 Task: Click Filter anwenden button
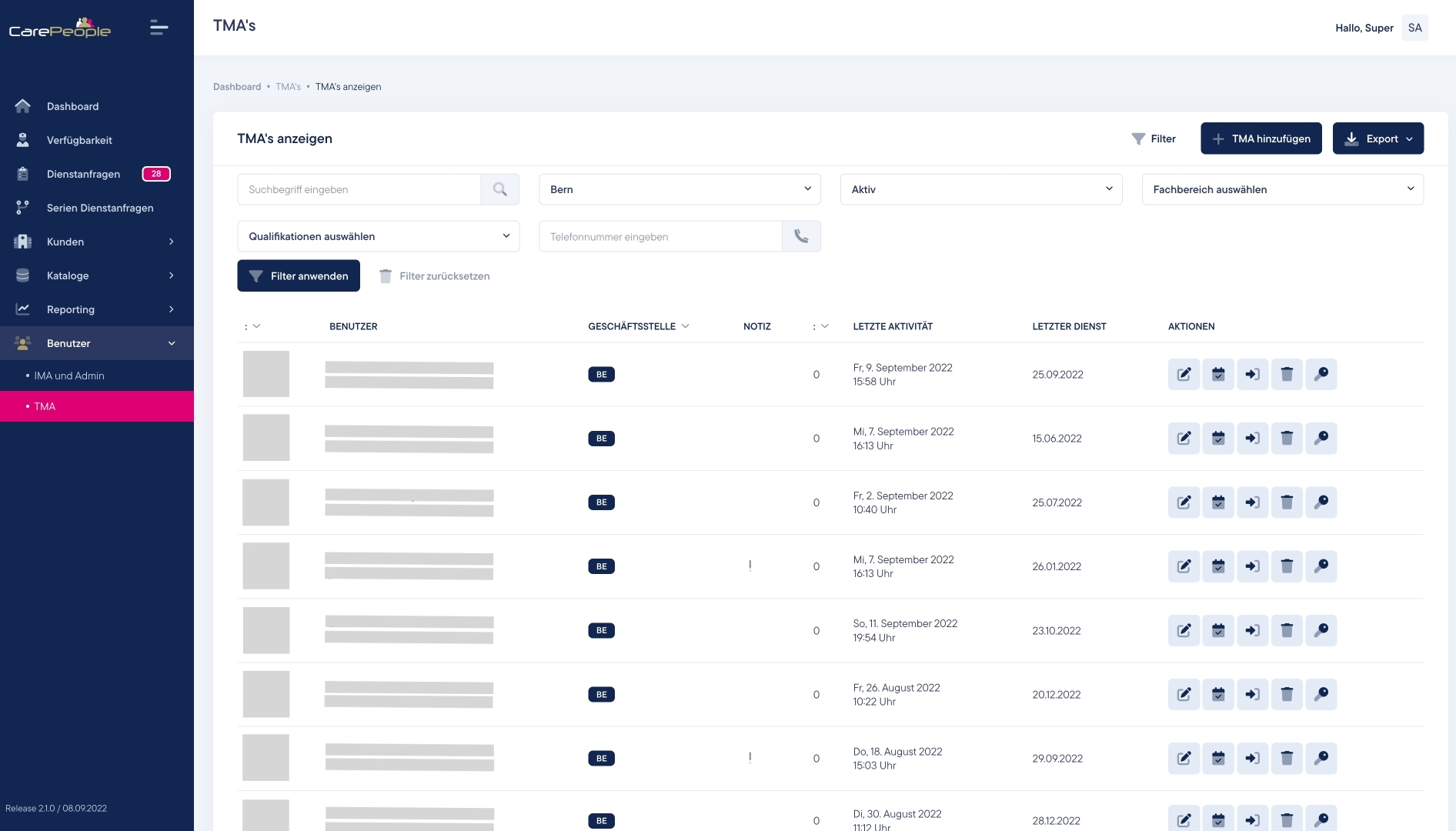tap(299, 276)
